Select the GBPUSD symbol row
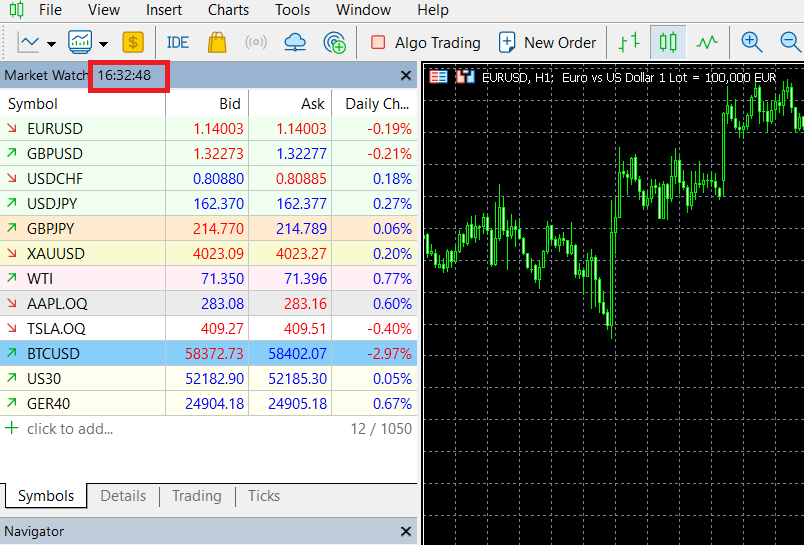Image resolution: width=804 pixels, height=545 pixels. click(208, 154)
